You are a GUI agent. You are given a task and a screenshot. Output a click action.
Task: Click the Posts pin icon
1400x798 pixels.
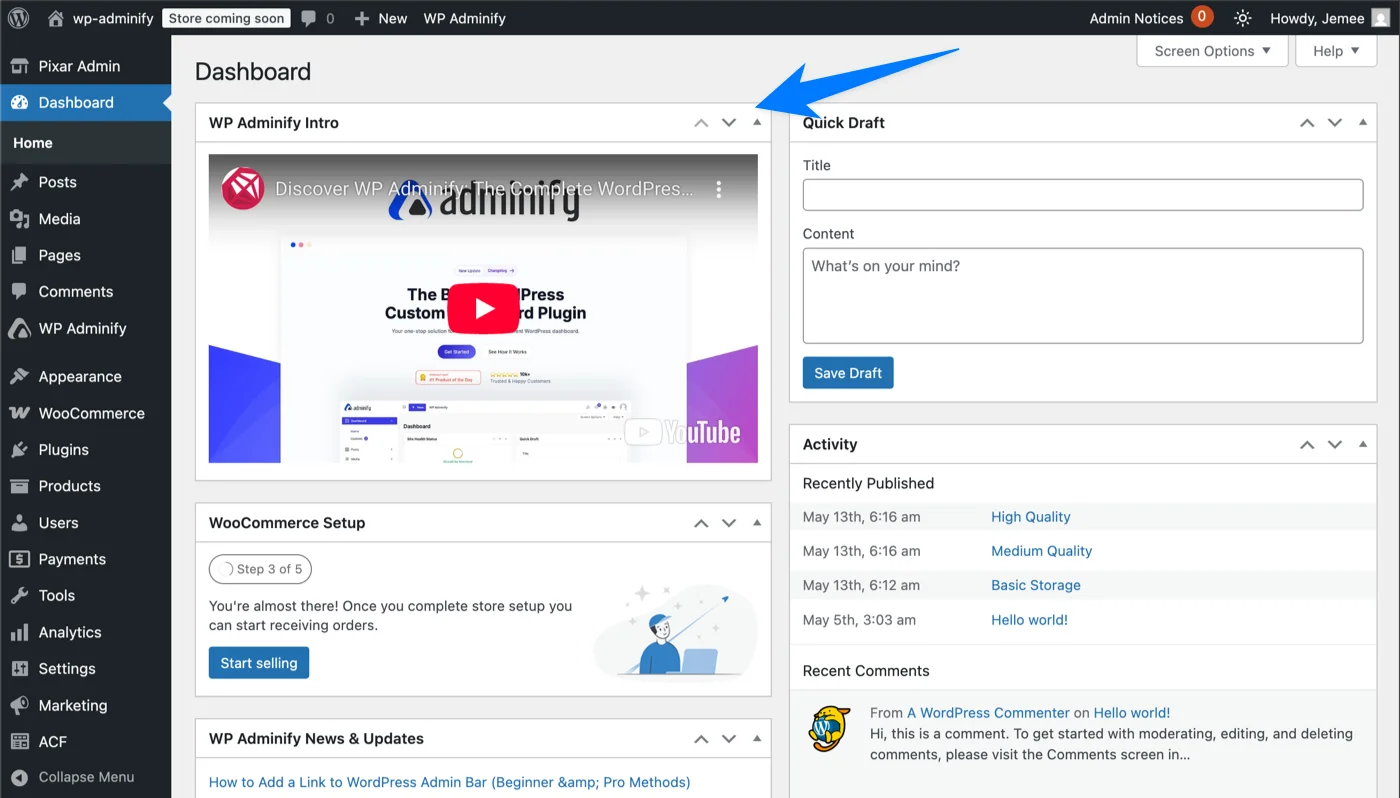coord(19,182)
